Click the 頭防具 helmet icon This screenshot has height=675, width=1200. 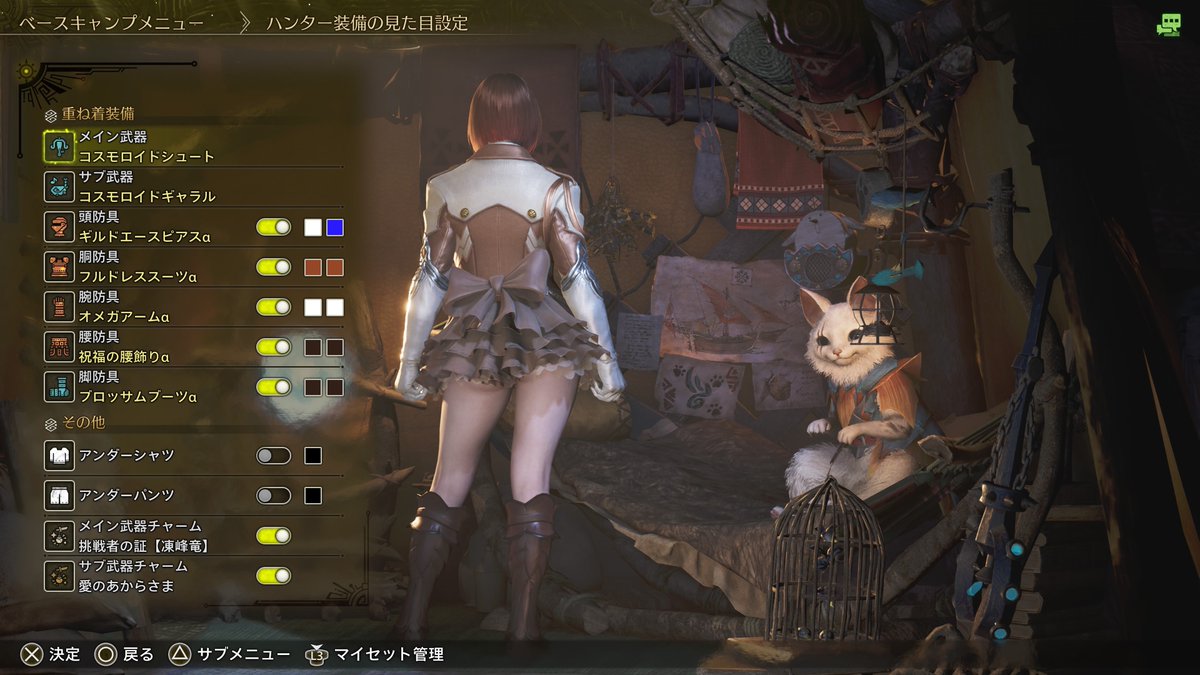coord(60,227)
